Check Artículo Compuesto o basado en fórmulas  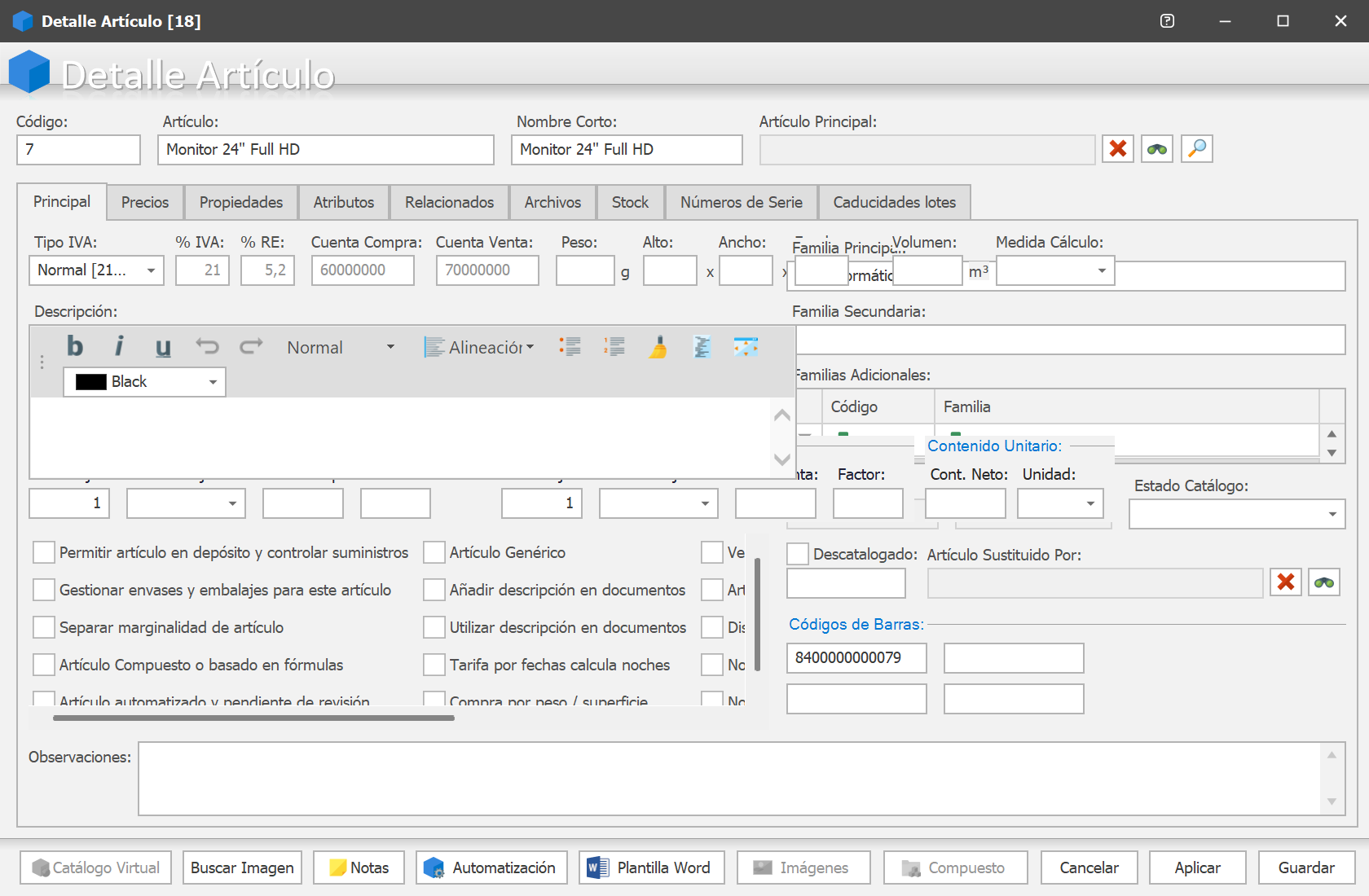(44, 665)
